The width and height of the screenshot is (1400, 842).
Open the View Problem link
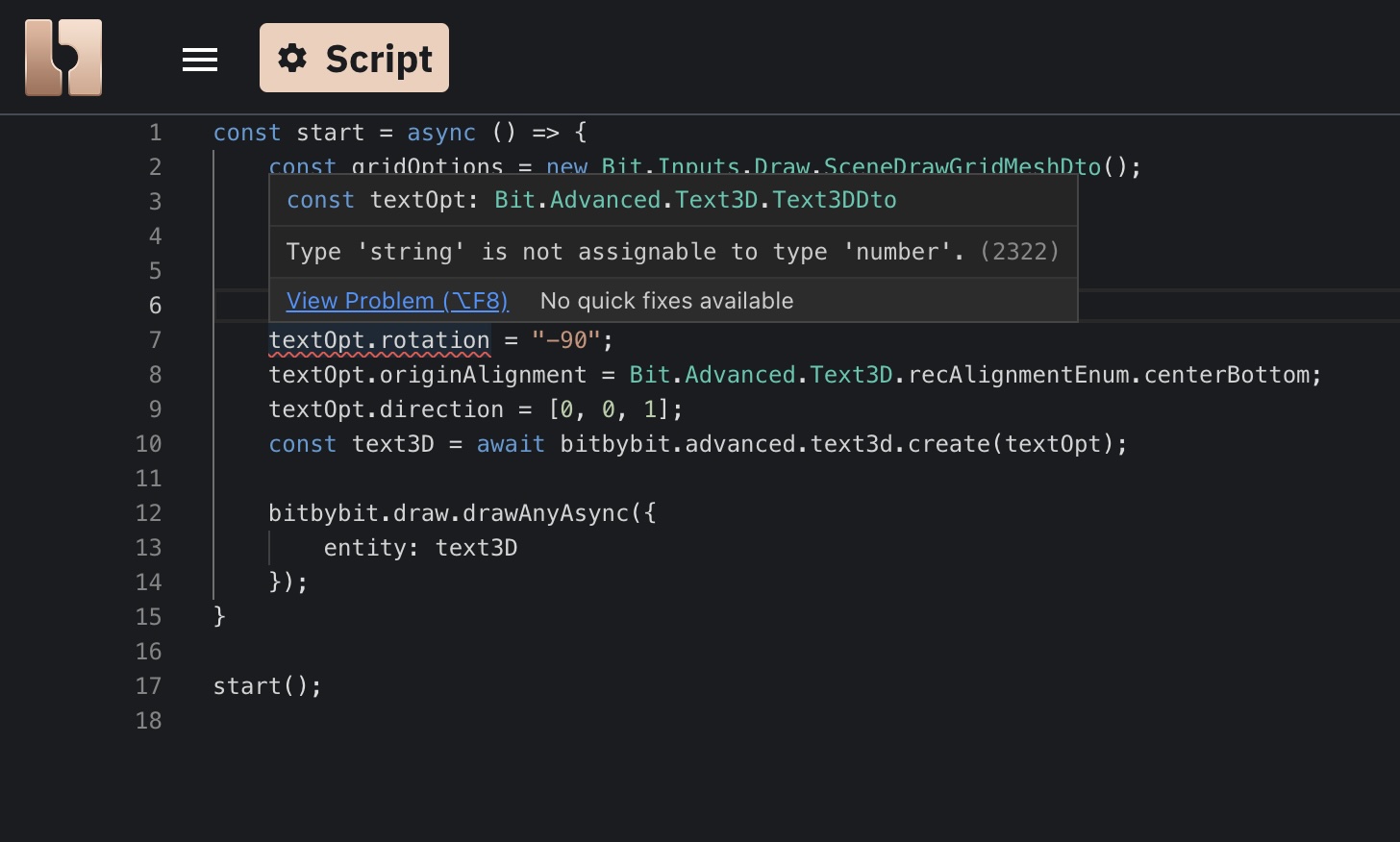397,301
